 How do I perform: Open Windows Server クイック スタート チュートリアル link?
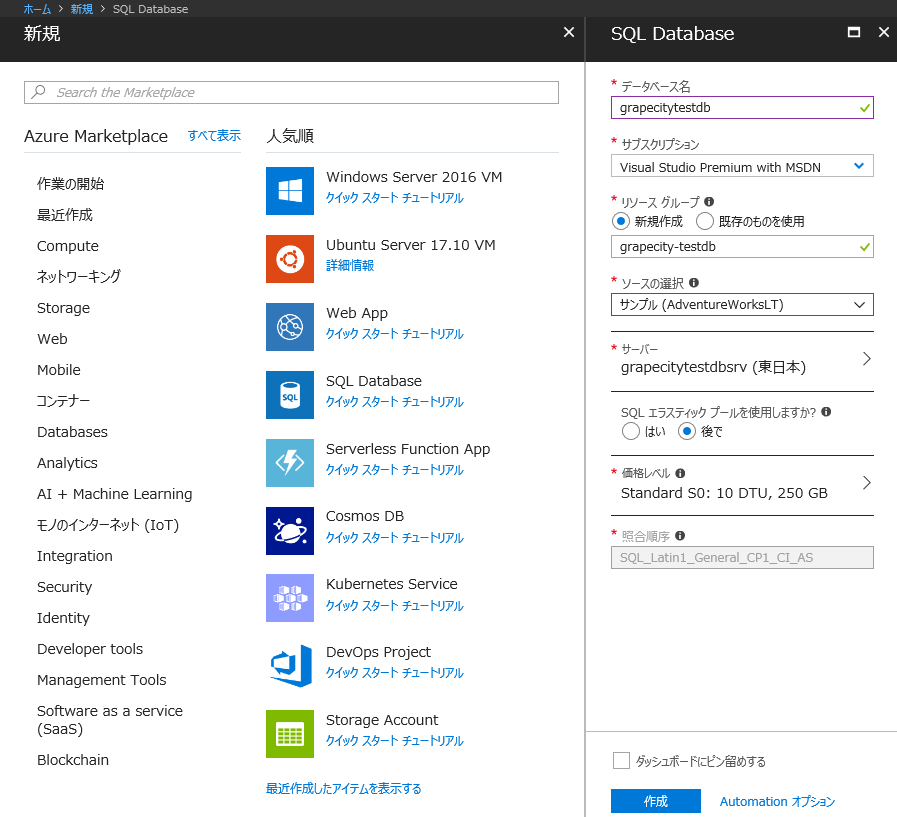point(394,197)
